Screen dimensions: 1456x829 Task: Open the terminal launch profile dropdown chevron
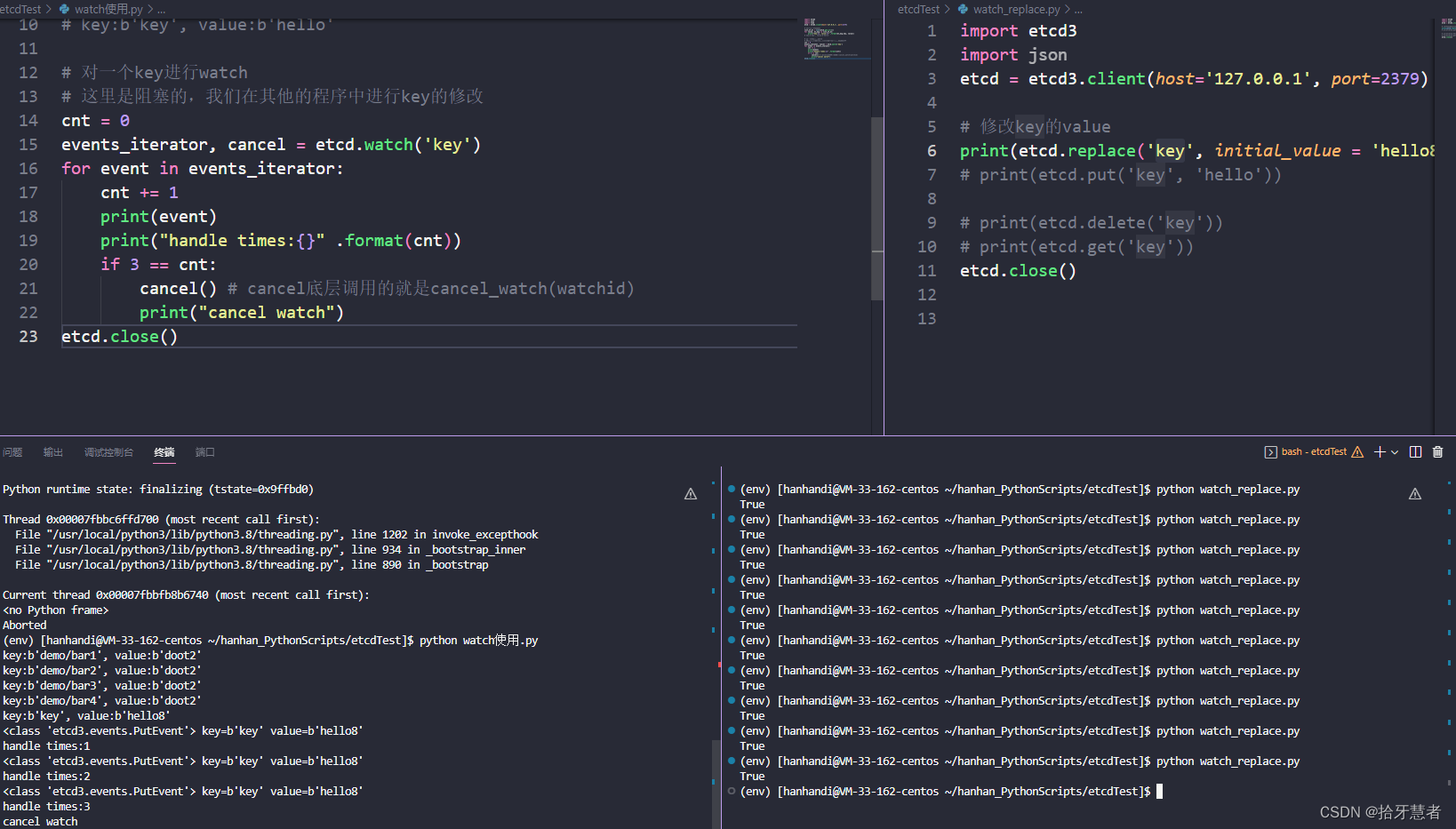pyautogui.click(x=1395, y=452)
